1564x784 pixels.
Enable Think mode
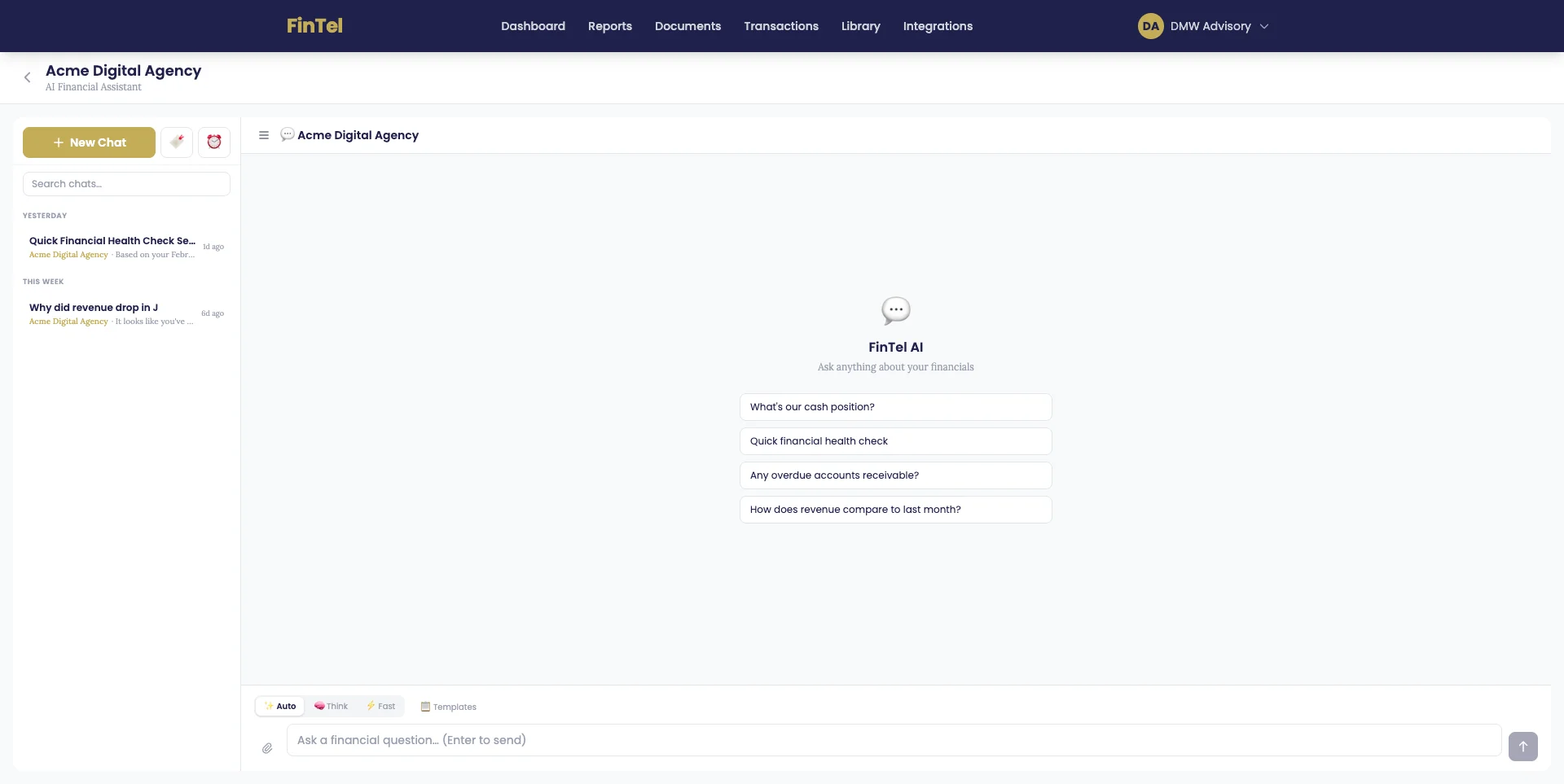point(331,706)
